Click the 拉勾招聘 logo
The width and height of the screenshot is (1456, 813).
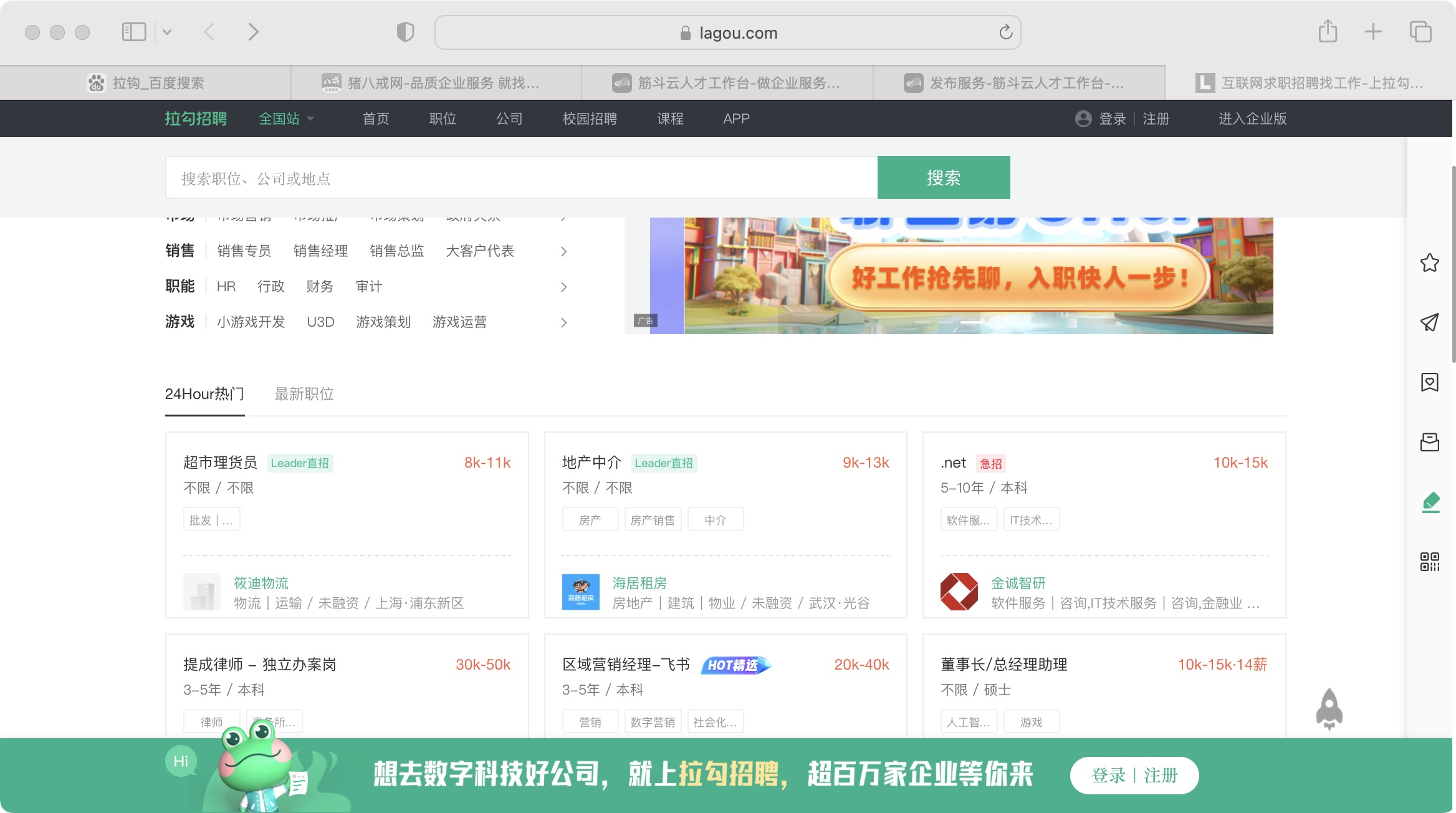click(x=196, y=118)
